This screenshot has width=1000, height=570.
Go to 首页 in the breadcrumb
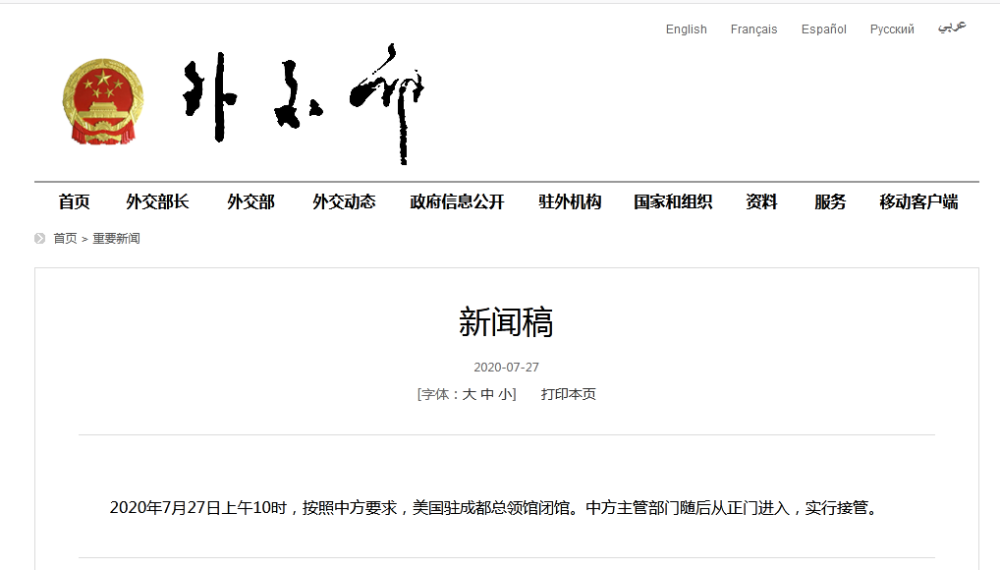pyautogui.click(x=65, y=238)
